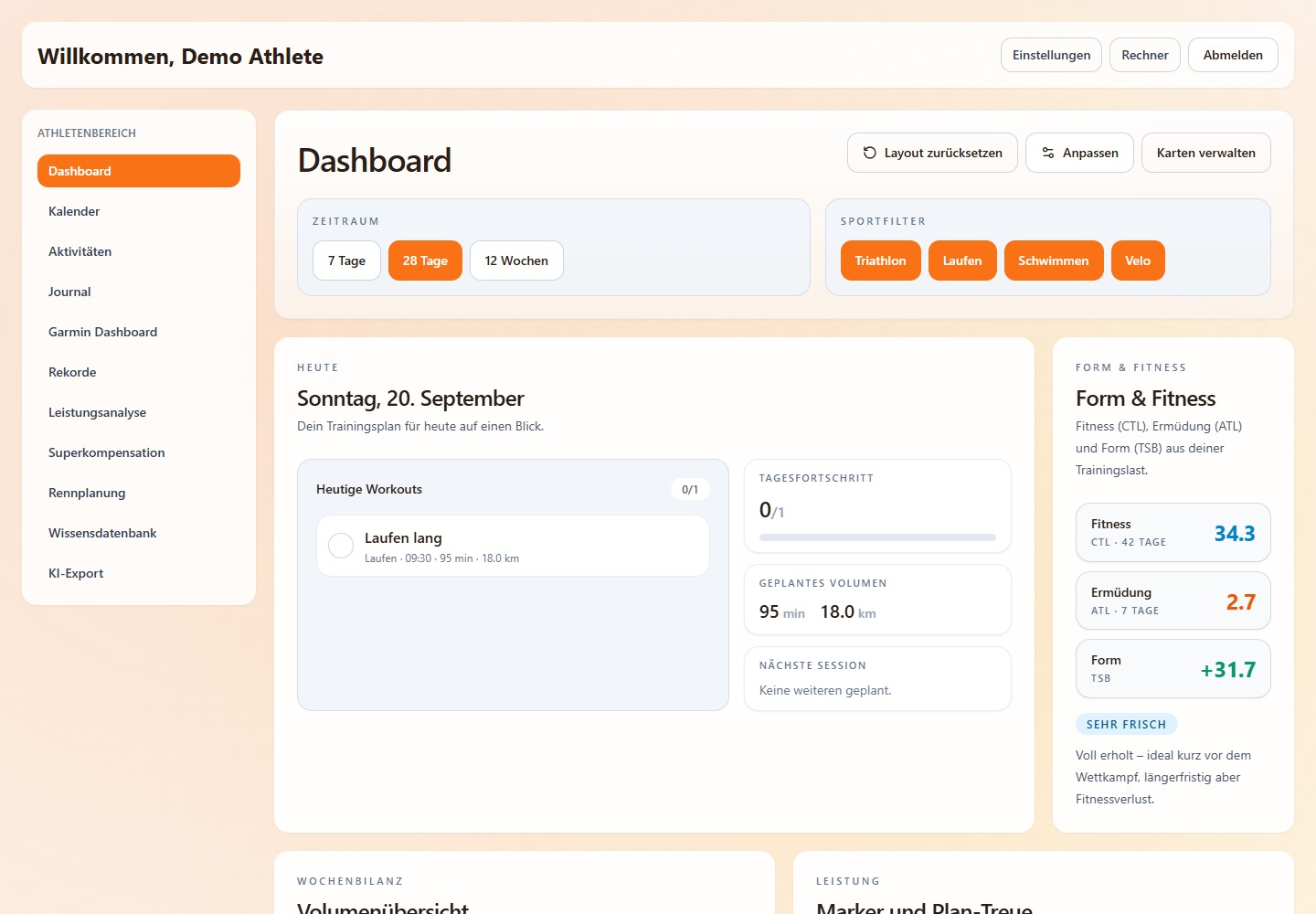Viewport: 1316px width, 914px height.
Task: Click the Fitness CTL card showing 34.3
Action: pos(1173,532)
